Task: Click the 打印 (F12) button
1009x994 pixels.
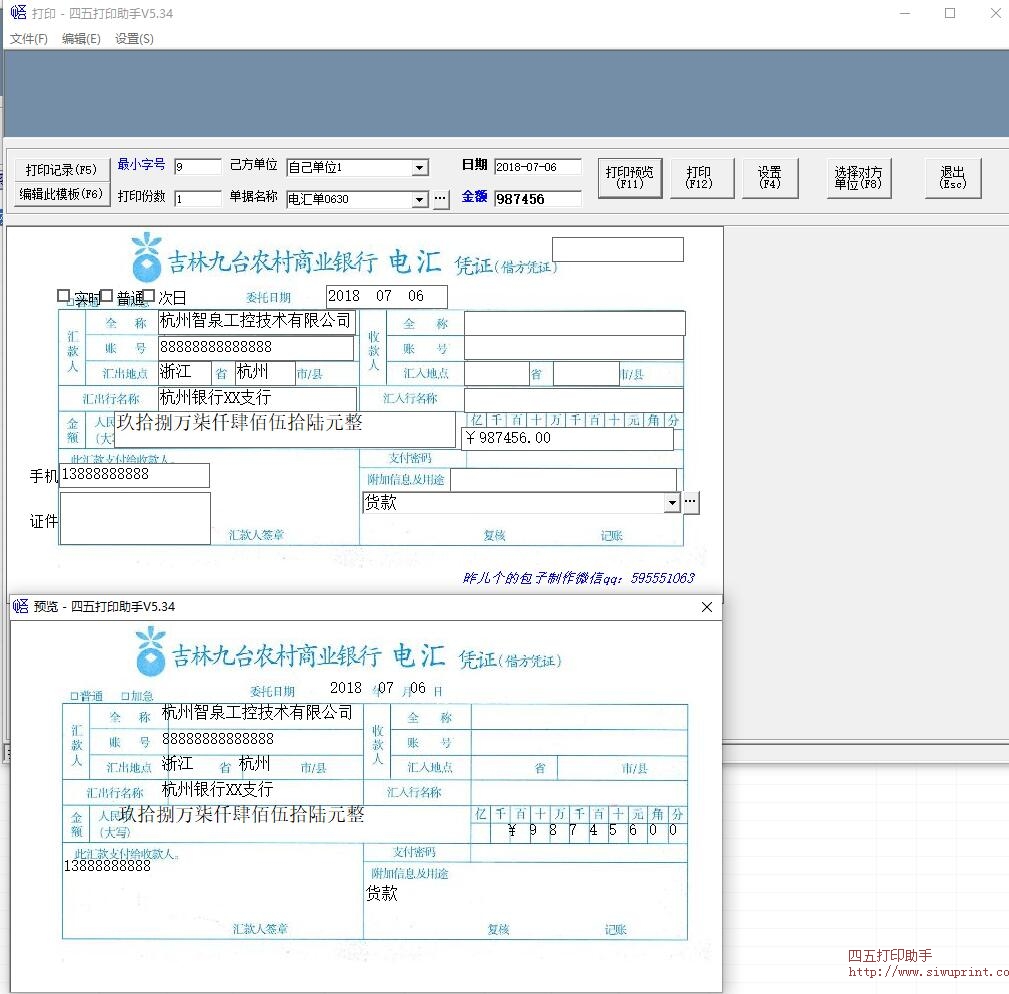Action: (x=699, y=178)
